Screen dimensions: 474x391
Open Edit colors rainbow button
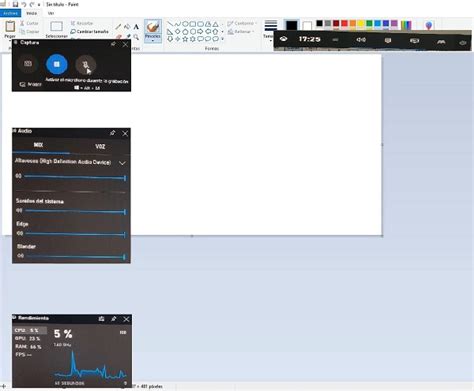[x=406, y=25]
